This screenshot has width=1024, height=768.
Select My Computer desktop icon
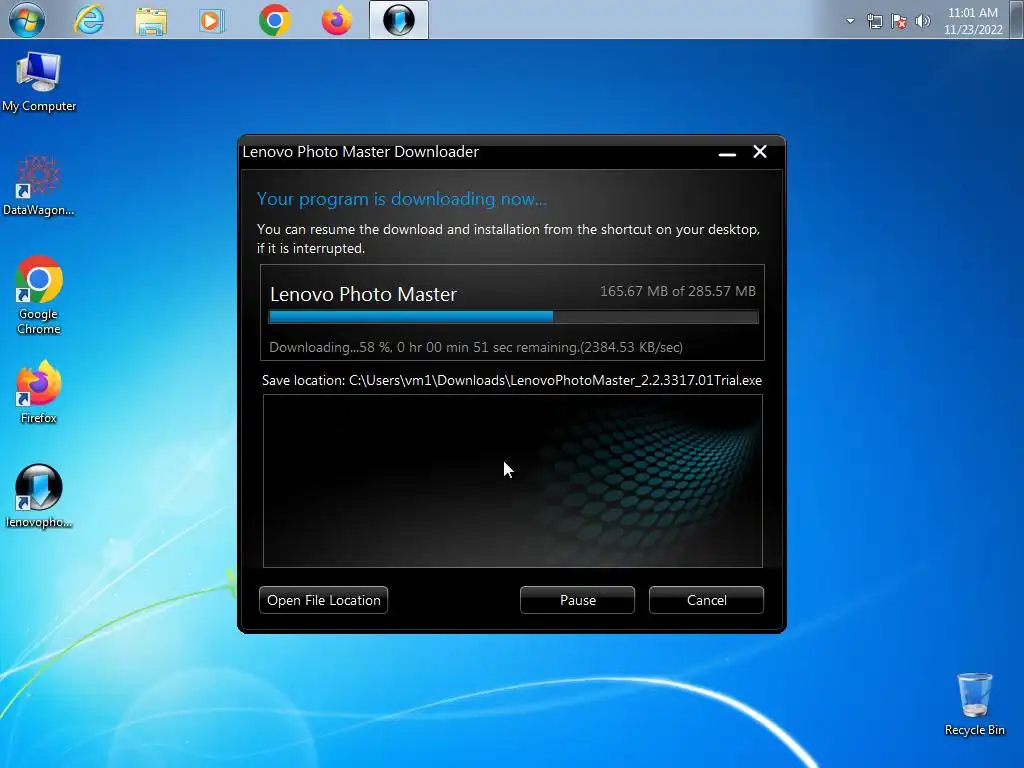[39, 82]
